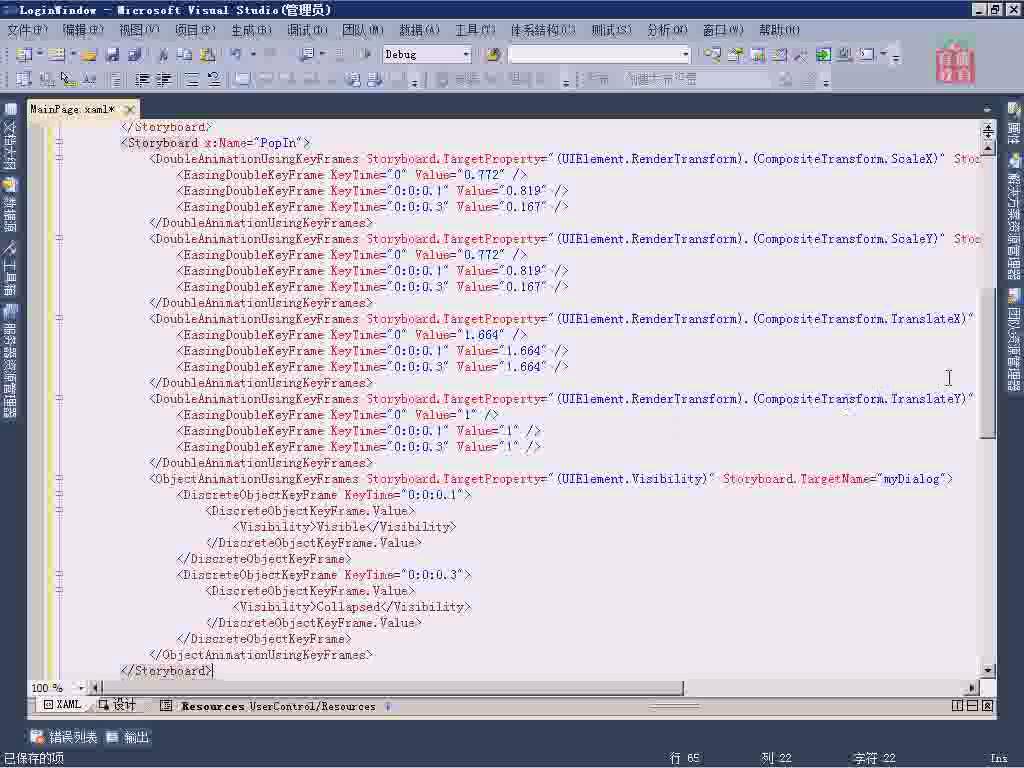Click the UserControl/Resources path breadcrumb
This screenshot has width=1024, height=768.
(x=312, y=706)
